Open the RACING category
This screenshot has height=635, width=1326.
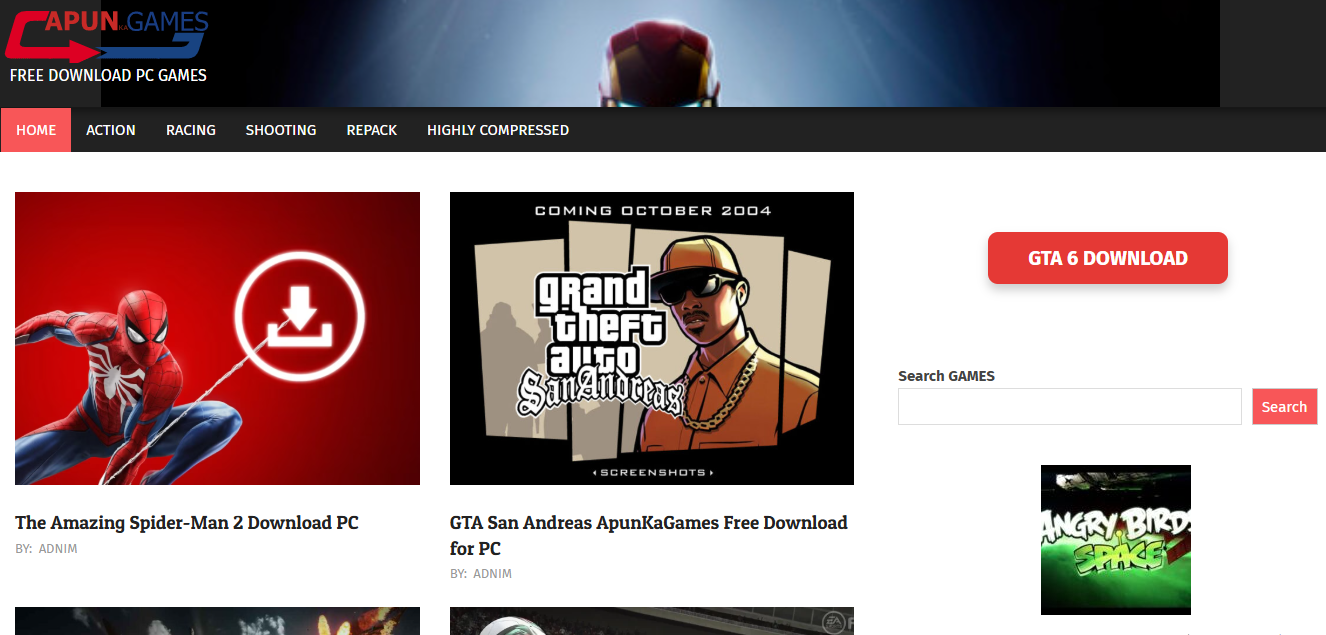tap(191, 130)
